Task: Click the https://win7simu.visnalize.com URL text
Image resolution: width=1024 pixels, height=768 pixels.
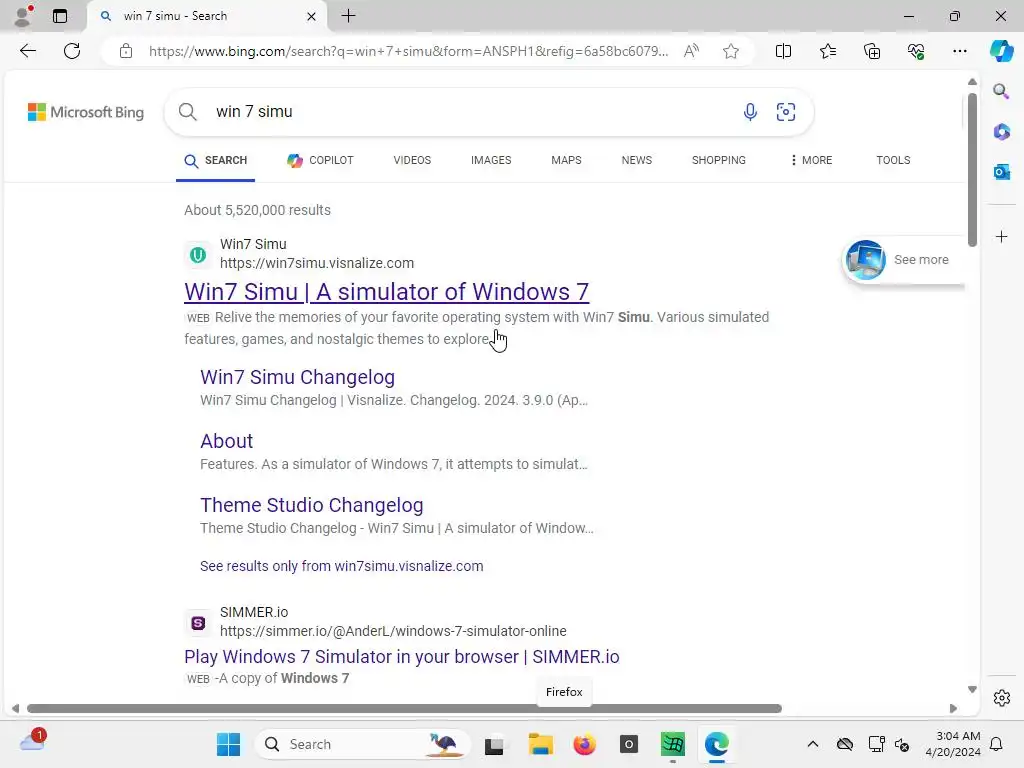Action: pyautogui.click(x=317, y=263)
